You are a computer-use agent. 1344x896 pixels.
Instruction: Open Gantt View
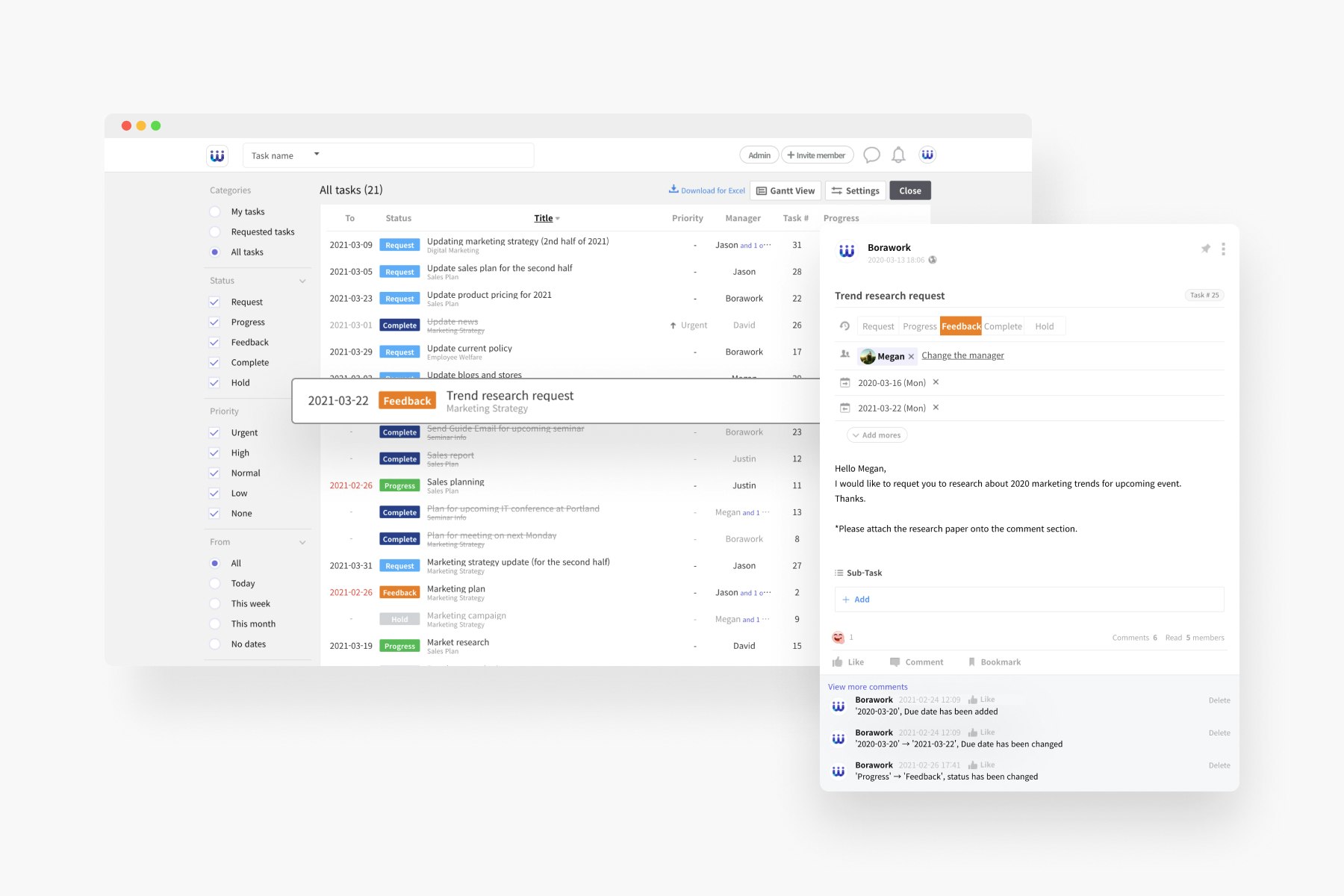point(785,191)
